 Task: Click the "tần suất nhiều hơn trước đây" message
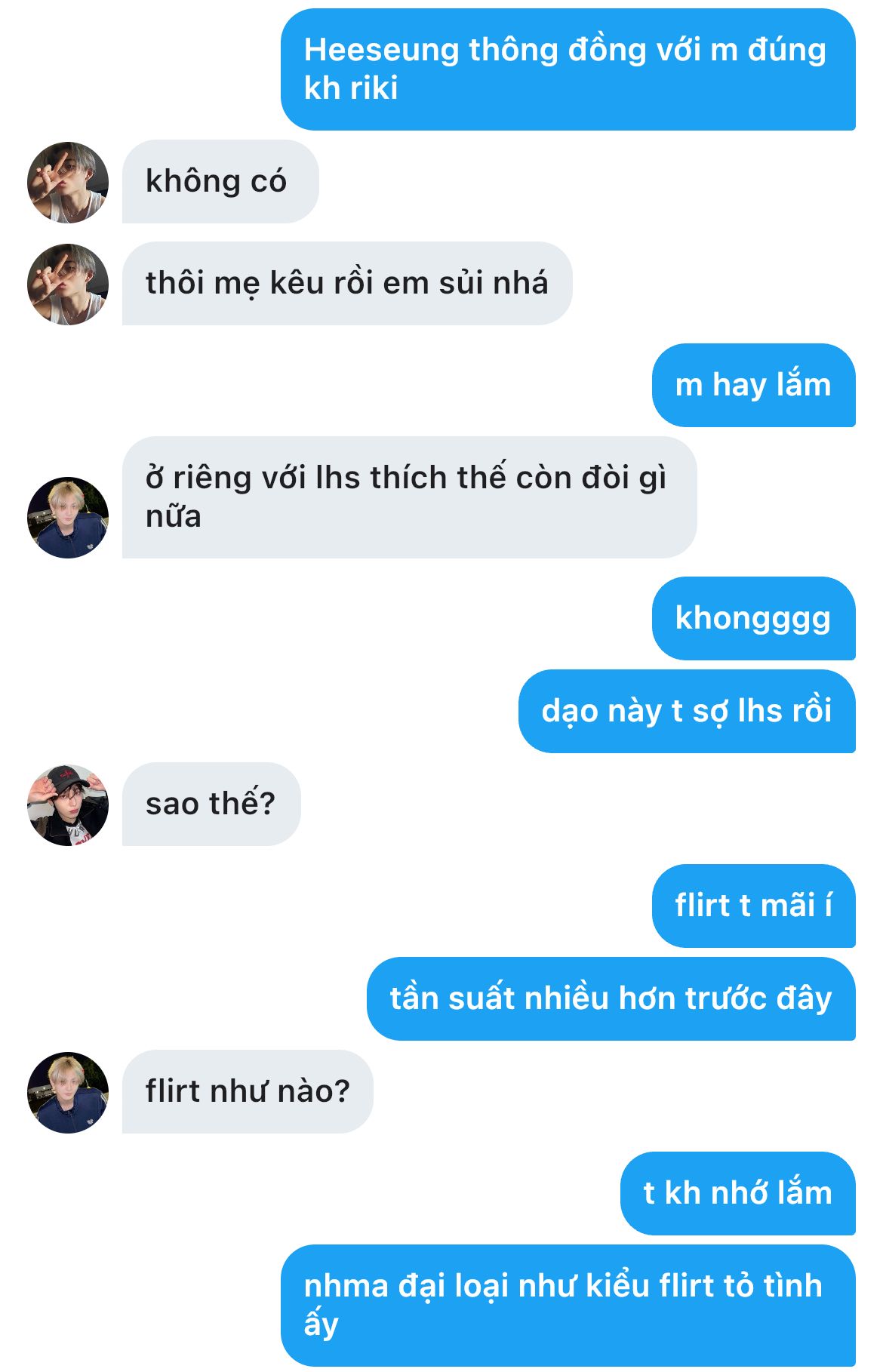click(x=611, y=999)
